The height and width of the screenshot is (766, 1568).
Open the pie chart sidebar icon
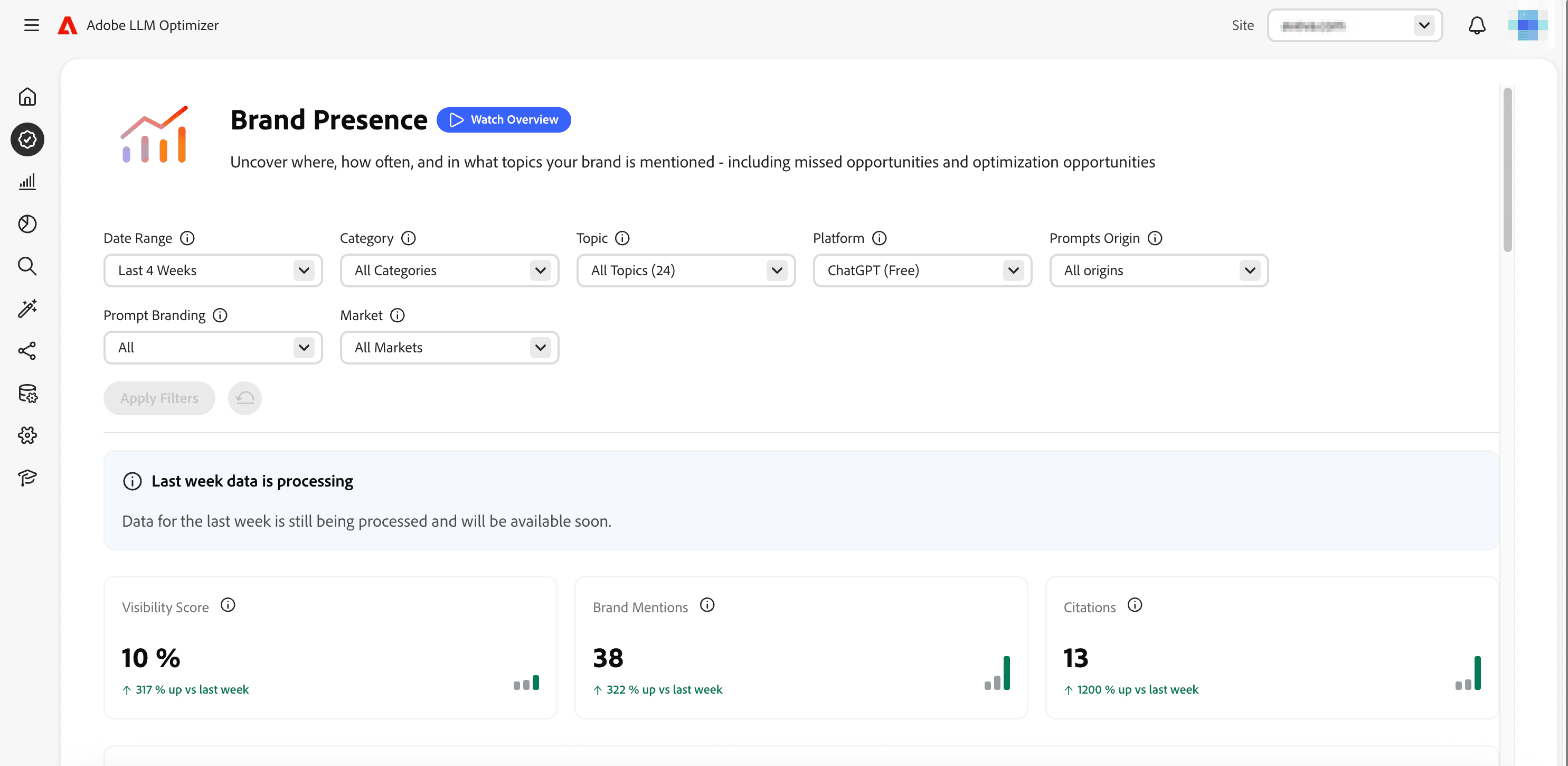click(27, 224)
